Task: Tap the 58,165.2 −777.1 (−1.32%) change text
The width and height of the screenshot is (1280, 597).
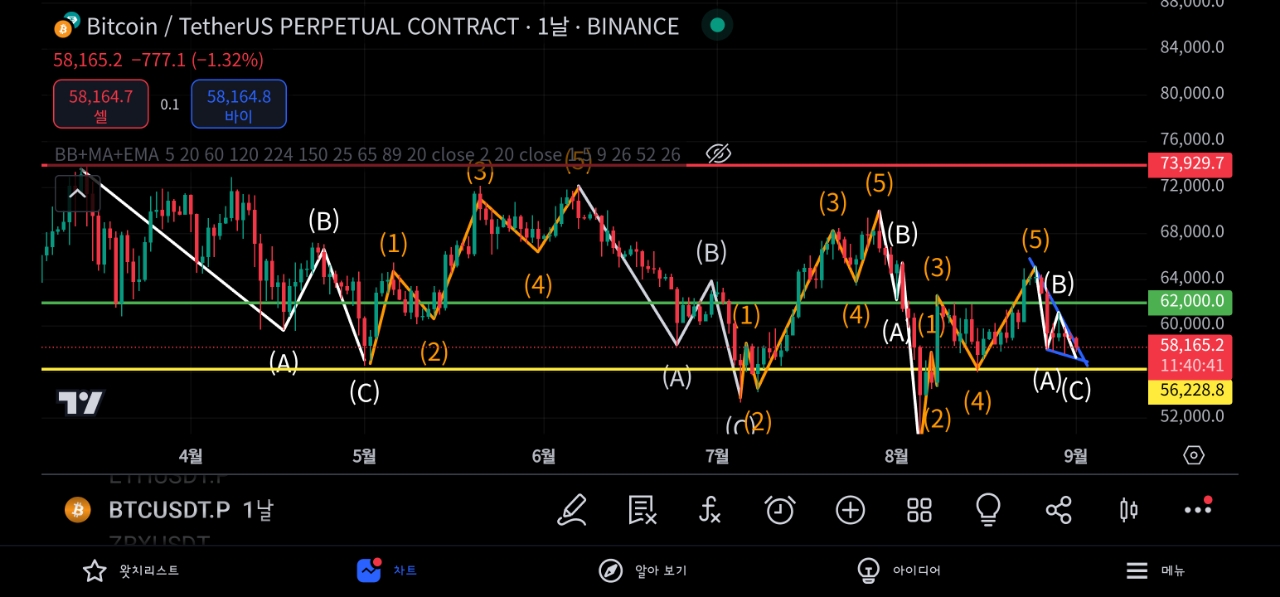Action: pyautogui.click(x=158, y=60)
